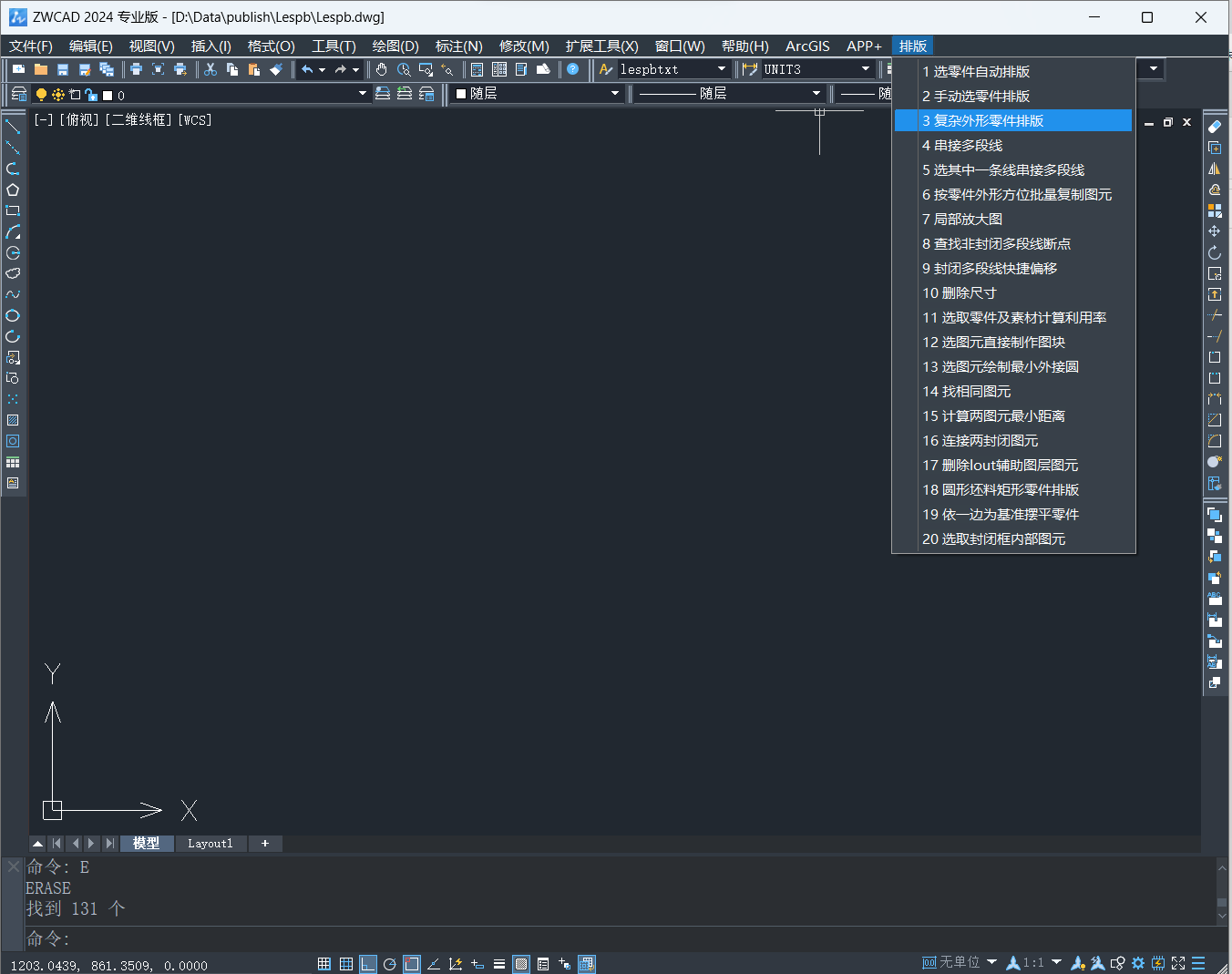Select menu item 20 选取封闭框内部图元
Viewport: 1232px width, 974px height.
pos(1013,538)
